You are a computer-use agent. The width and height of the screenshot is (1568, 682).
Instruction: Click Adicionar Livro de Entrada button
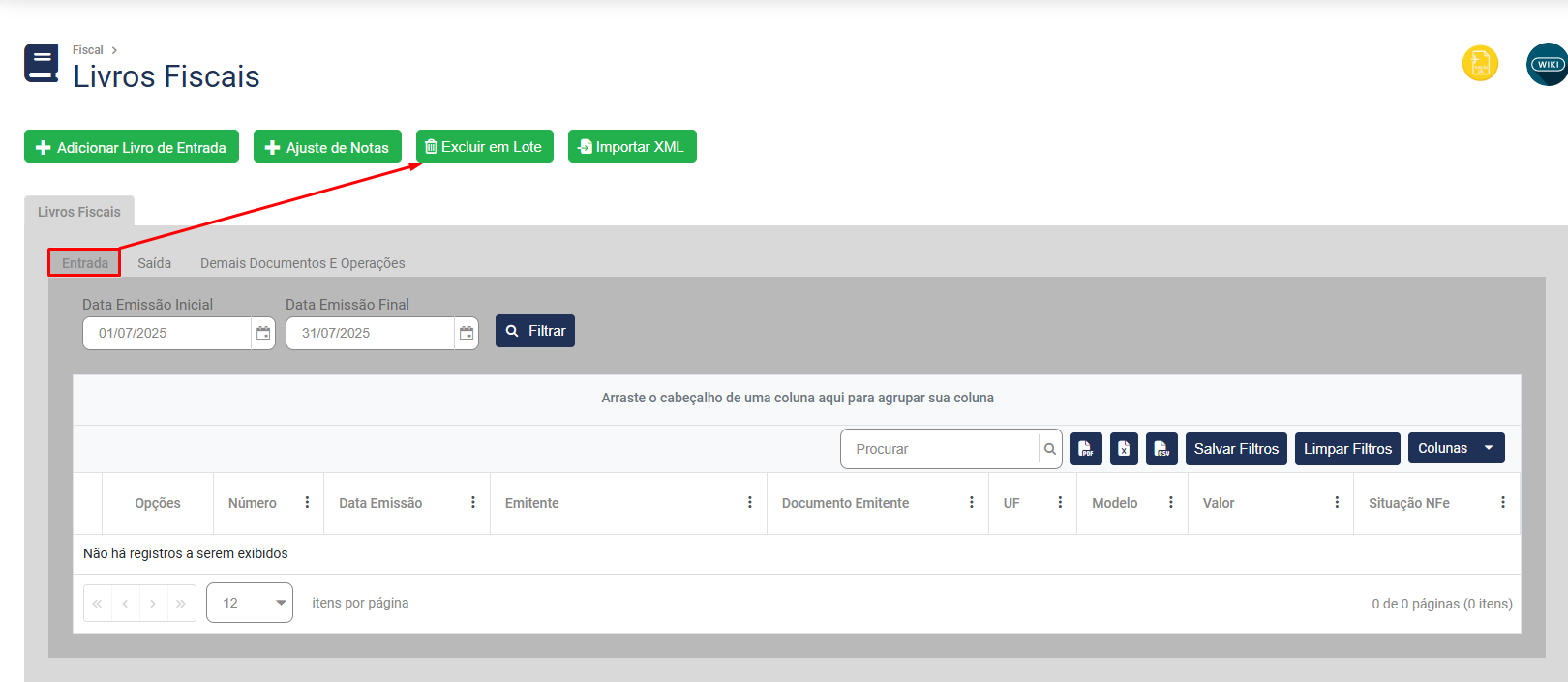pos(132,147)
